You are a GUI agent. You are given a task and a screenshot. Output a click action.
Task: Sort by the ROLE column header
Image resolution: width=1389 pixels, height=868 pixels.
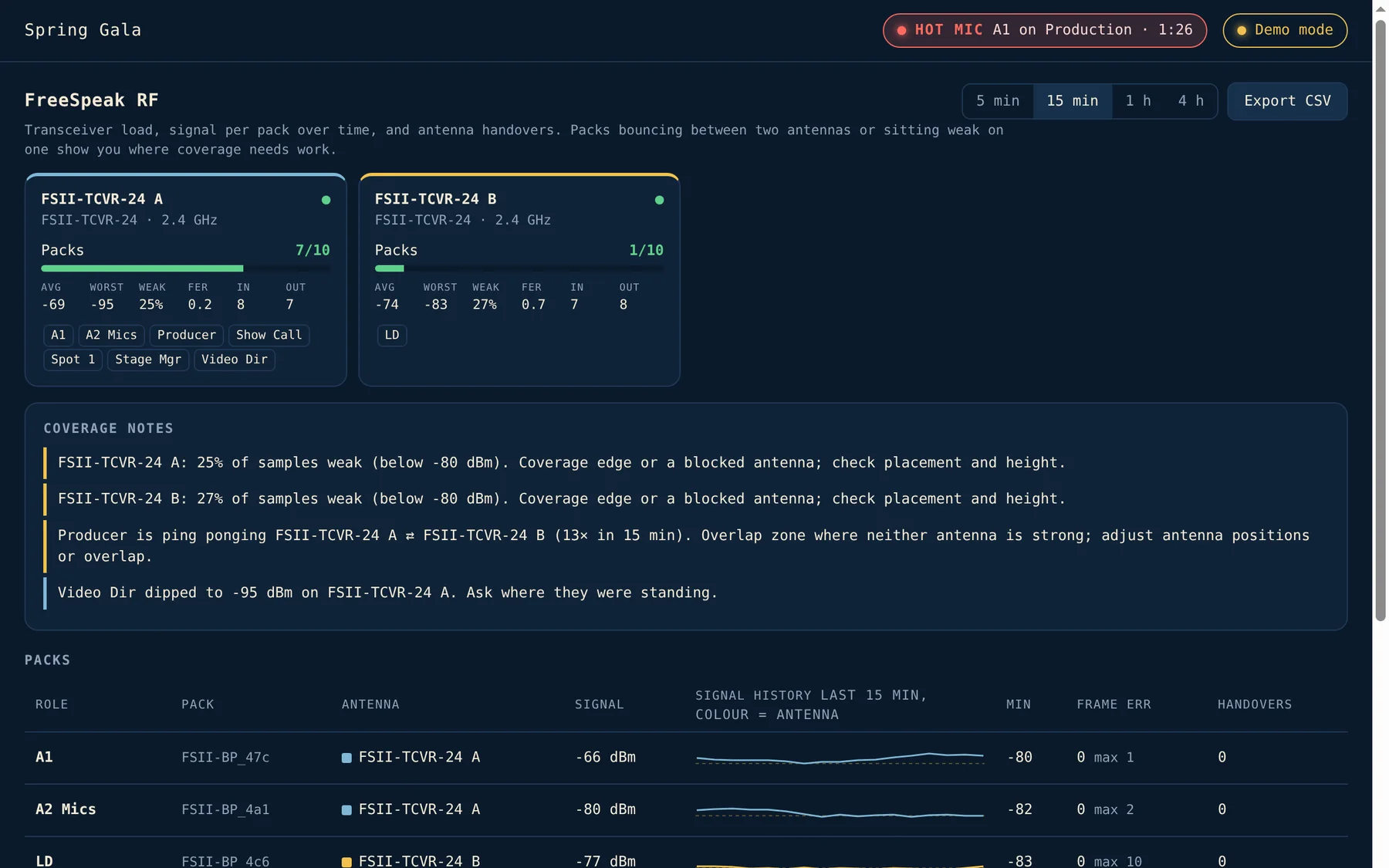tap(52, 704)
